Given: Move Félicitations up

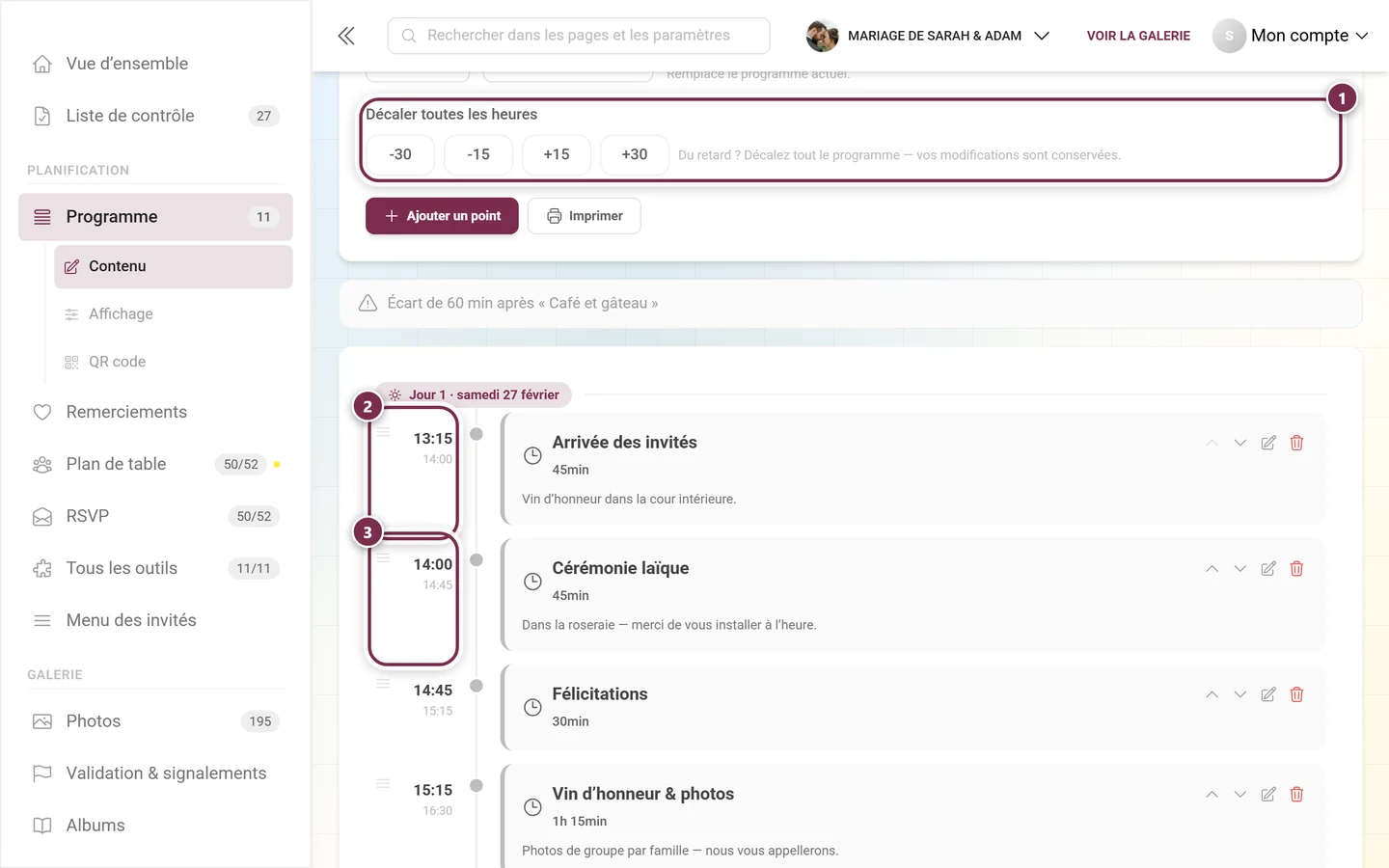Looking at the screenshot, I should click(1212, 694).
